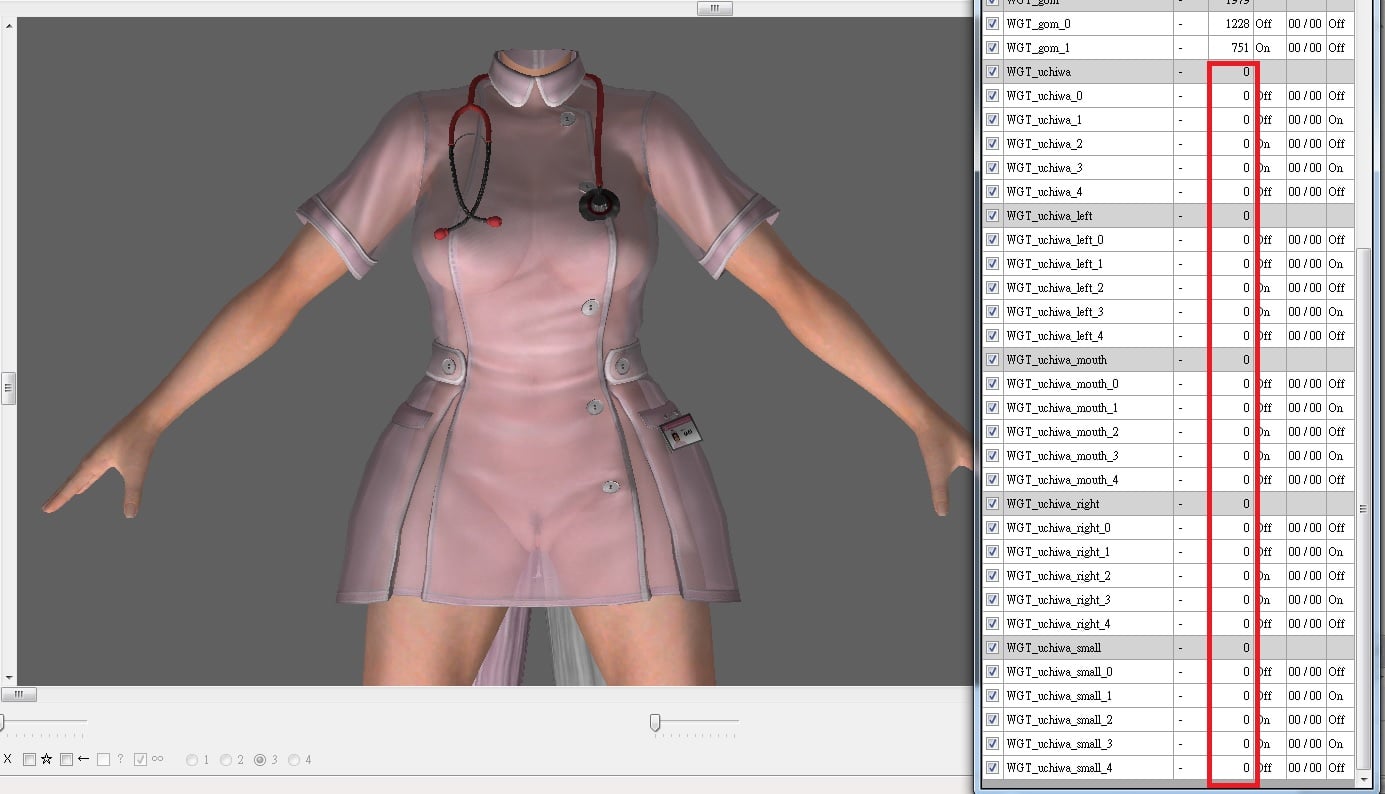Click the viewport's top horizontal scroll thumb

pyautogui.click(x=714, y=8)
